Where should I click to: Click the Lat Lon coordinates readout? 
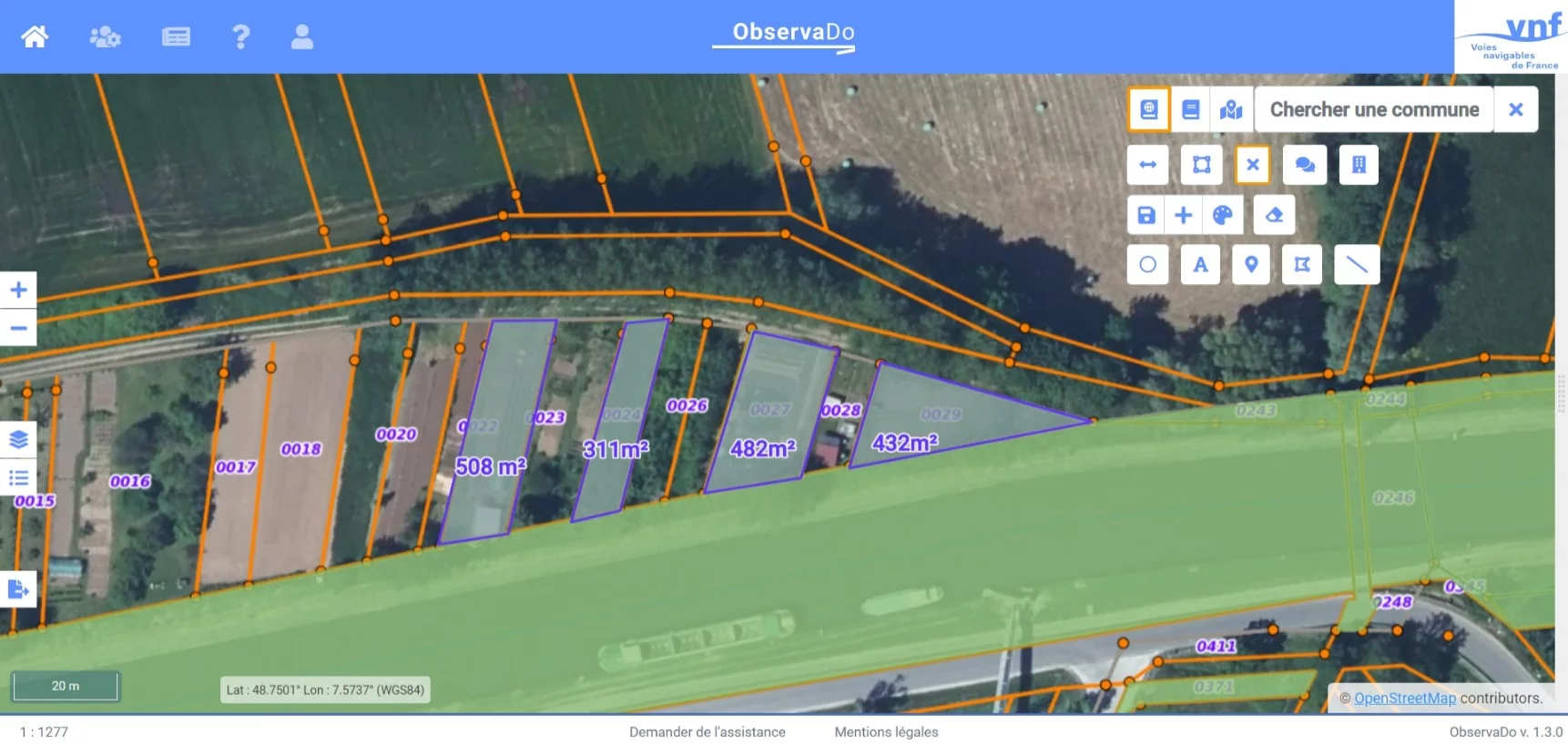[x=325, y=690]
